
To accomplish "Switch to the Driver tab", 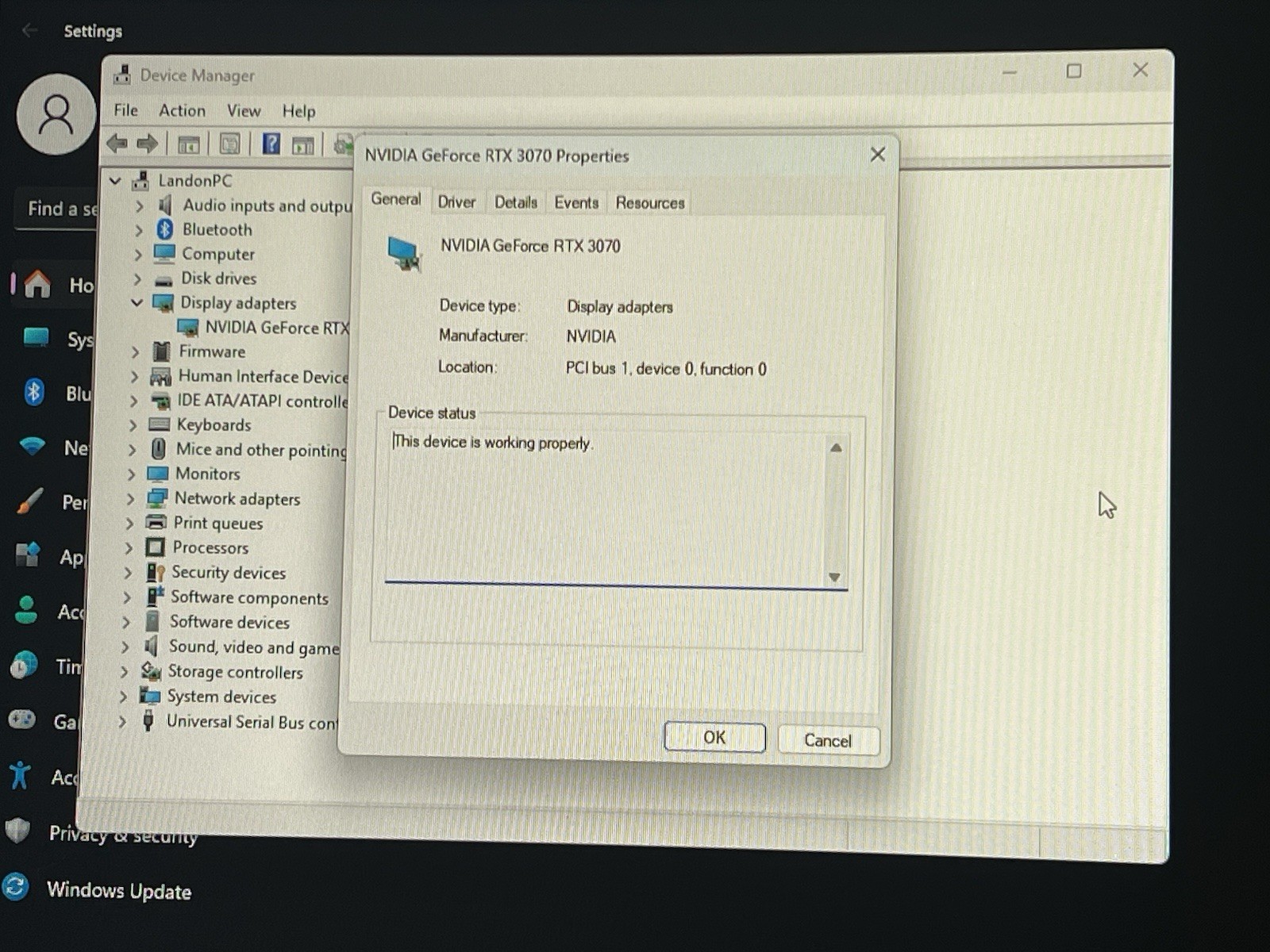I will pyautogui.click(x=456, y=202).
